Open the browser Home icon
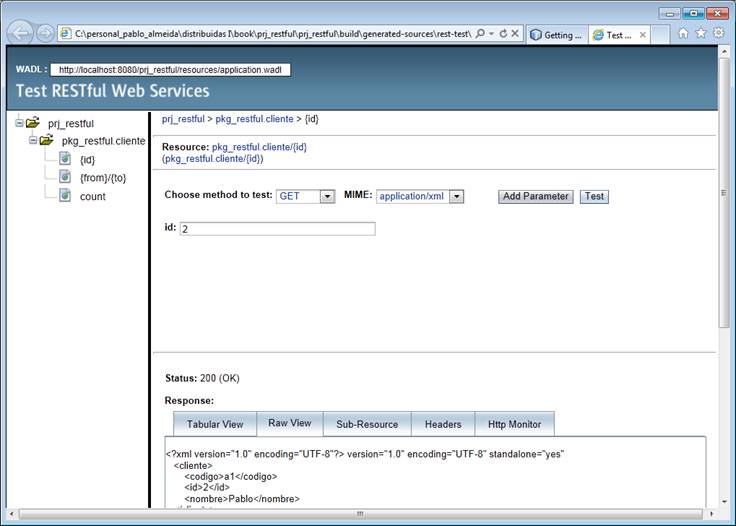The width and height of the screenshot is (736, 526). tap(683, 33)
